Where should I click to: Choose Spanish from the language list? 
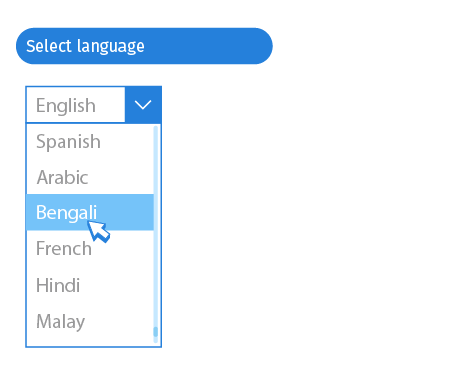click(x=90, y=141)
